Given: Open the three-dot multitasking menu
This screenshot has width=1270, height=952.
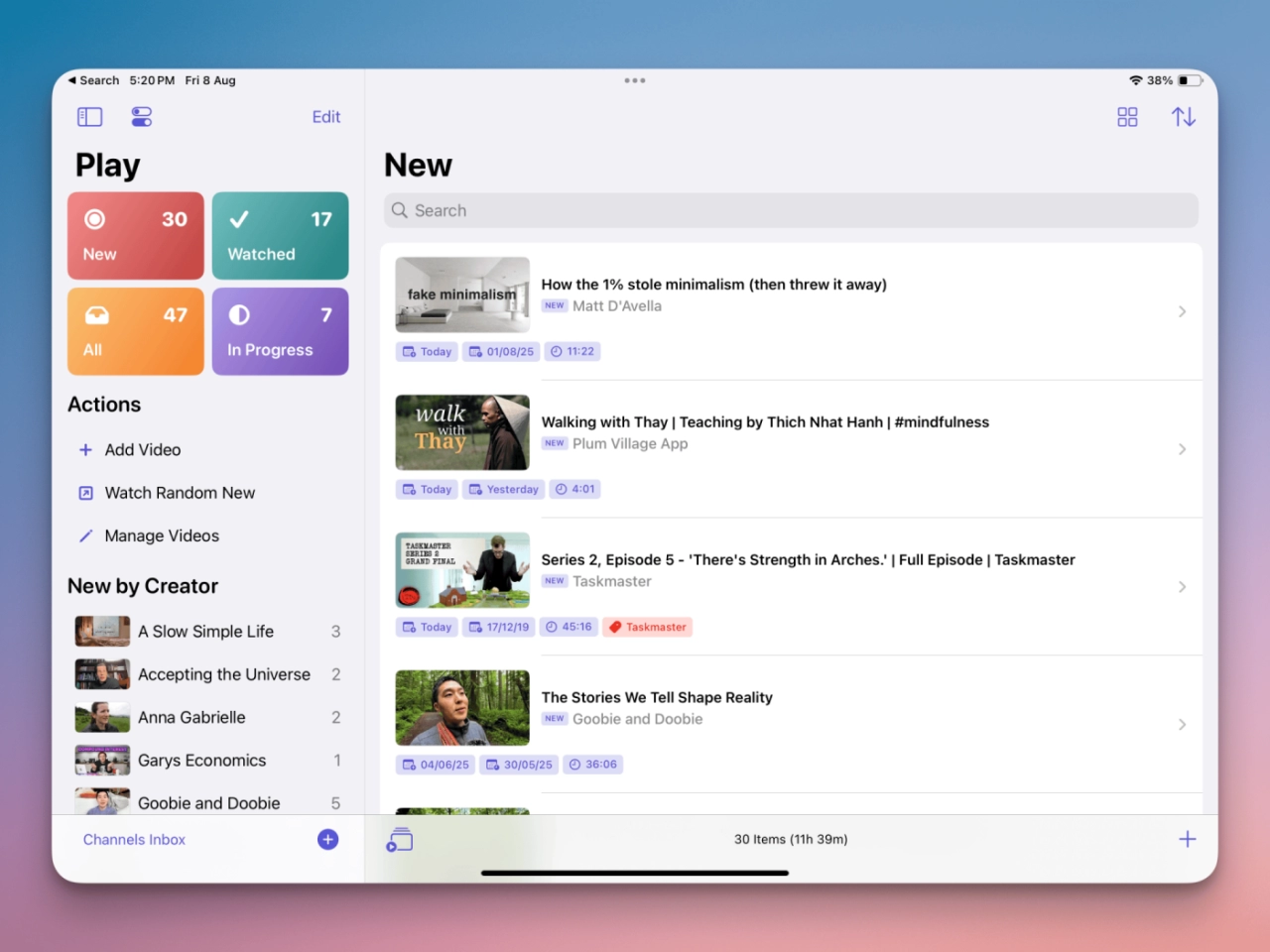Looking at the screenshot, I should pos(635,80).
